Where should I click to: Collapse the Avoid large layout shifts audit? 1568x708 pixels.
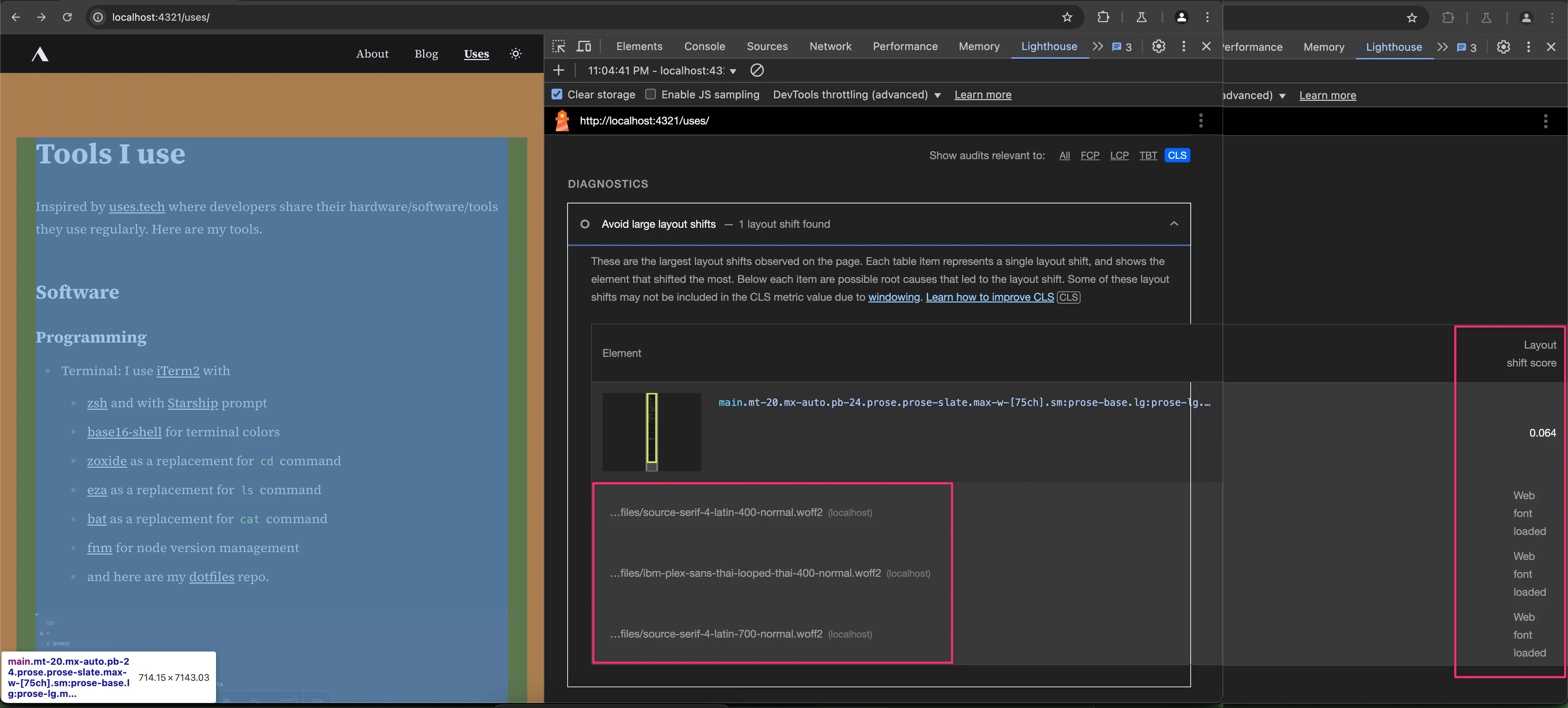pos(1173,224)
